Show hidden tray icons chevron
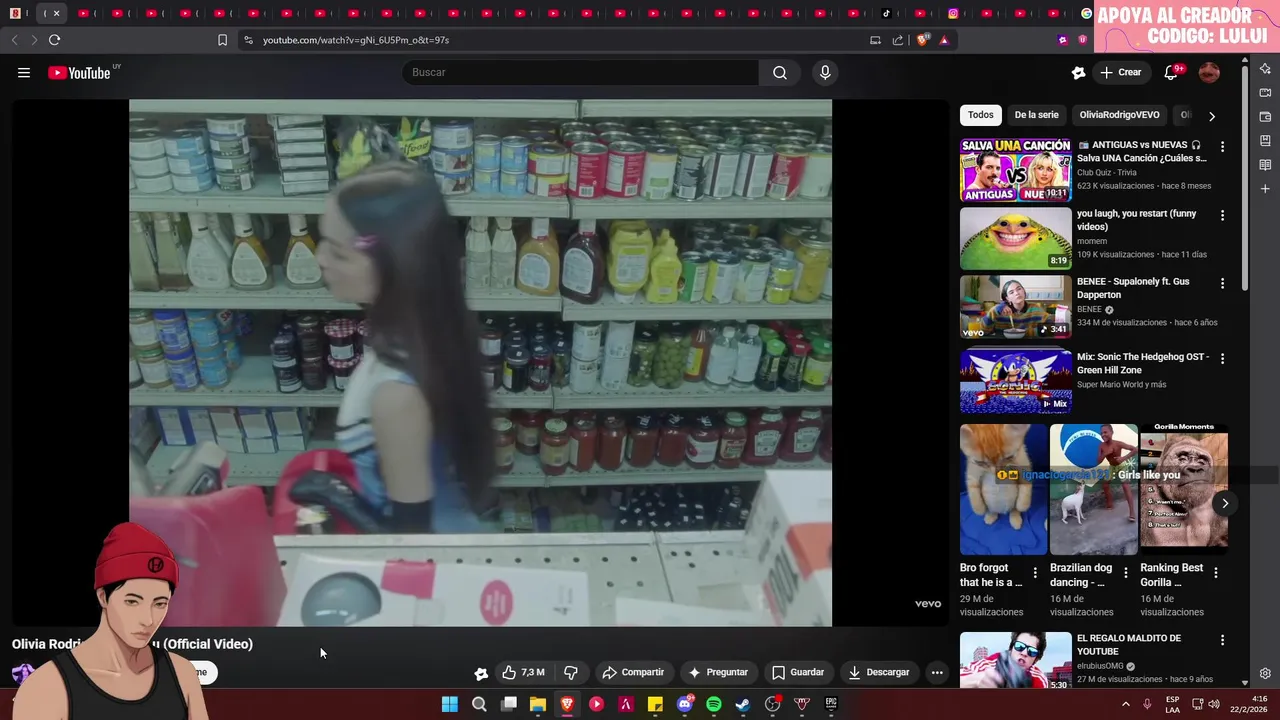 1126,704
